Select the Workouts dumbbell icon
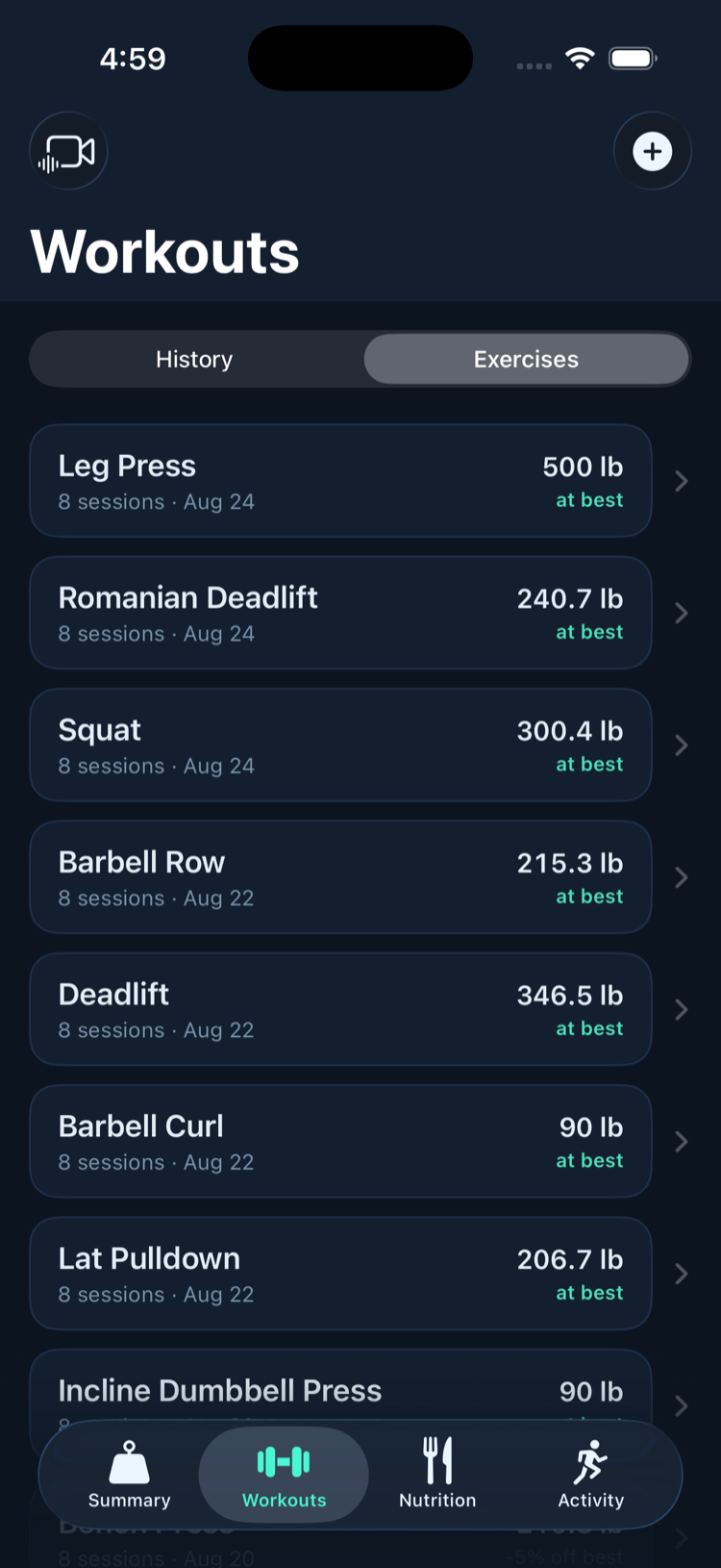 tap(284, 1462)
